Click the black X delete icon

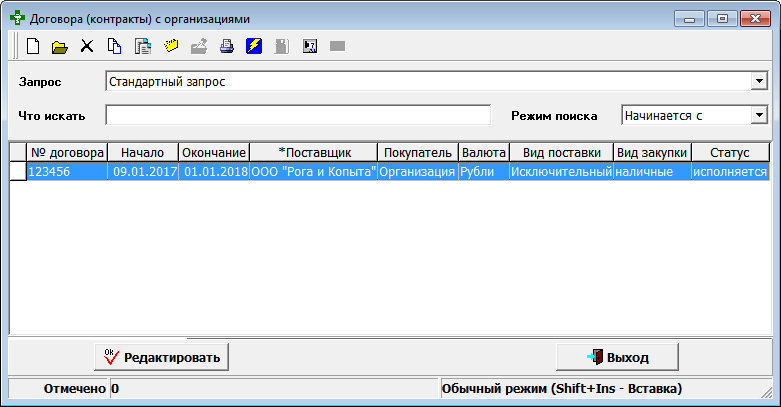(x=87, y=46)
